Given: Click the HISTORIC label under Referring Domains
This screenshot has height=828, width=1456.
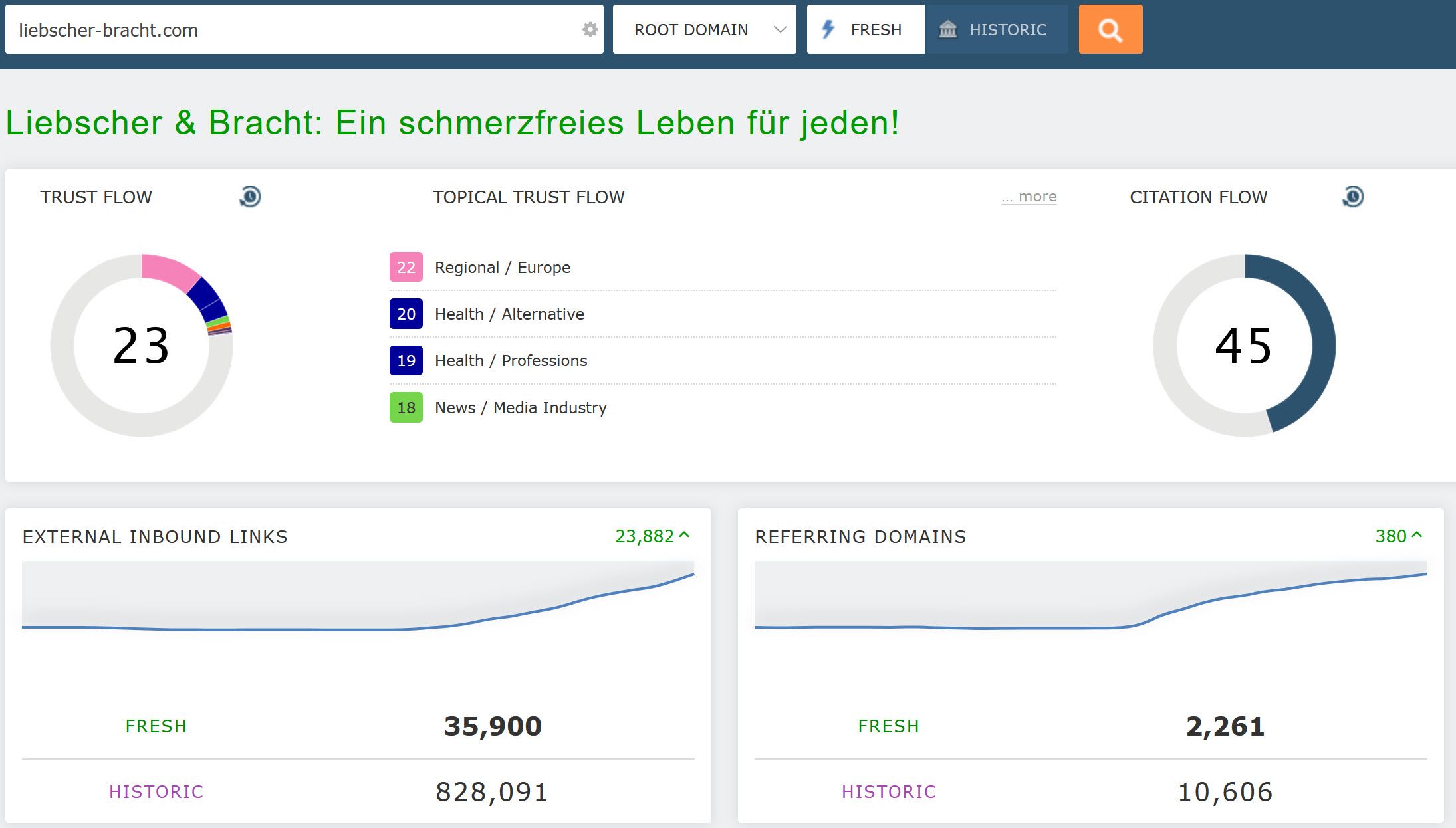Looking at the screenshot, I should click(889, 791).
